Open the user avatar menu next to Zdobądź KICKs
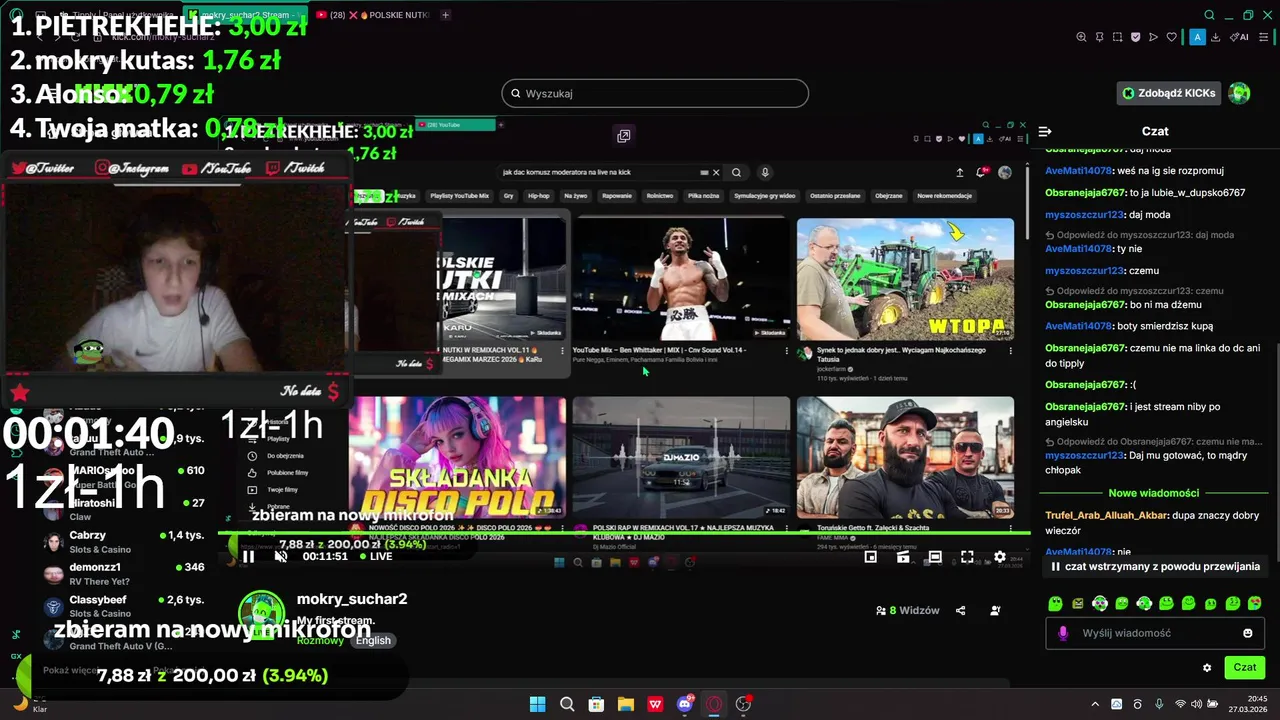1280x720 pixels. pos(1239,93)
